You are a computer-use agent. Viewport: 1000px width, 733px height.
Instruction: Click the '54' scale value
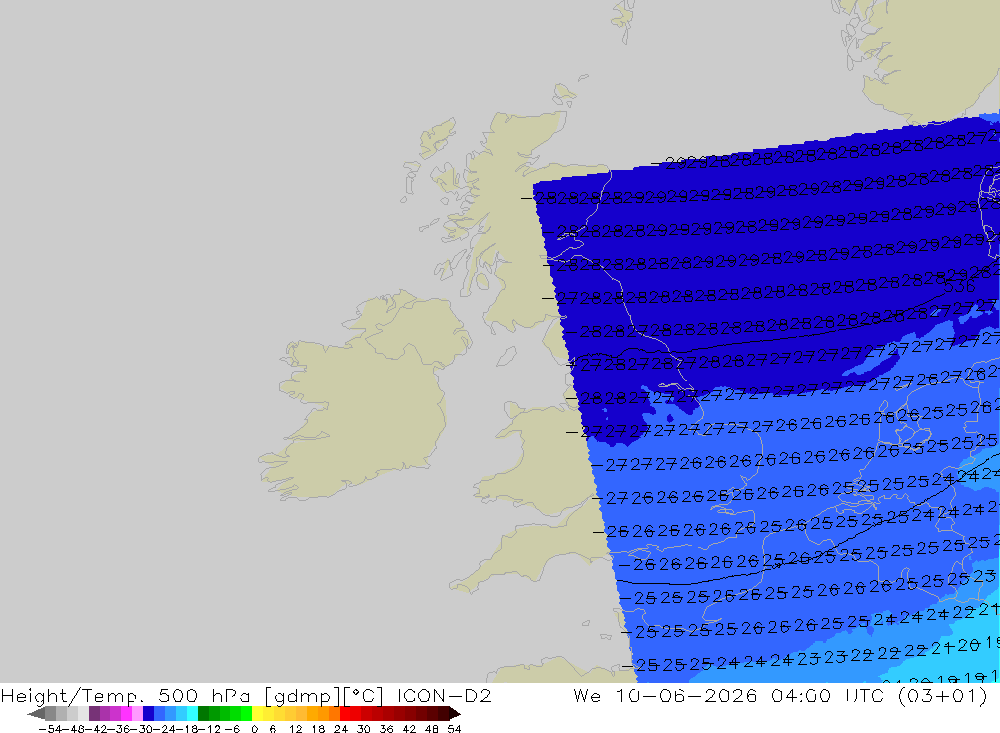[x=454, y=729]
